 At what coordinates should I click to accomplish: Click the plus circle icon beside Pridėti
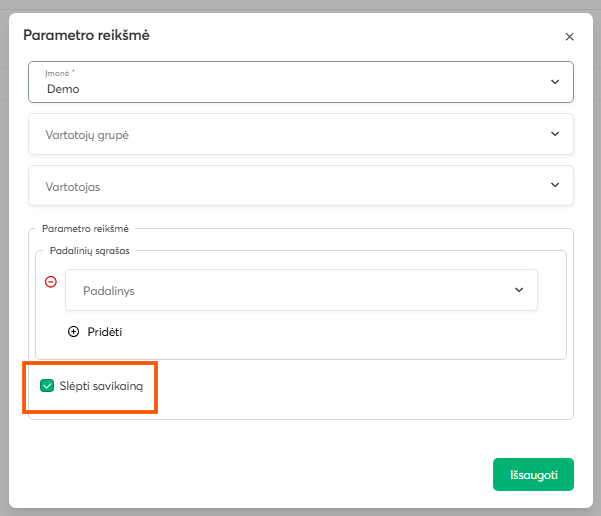tap(73, 332)
